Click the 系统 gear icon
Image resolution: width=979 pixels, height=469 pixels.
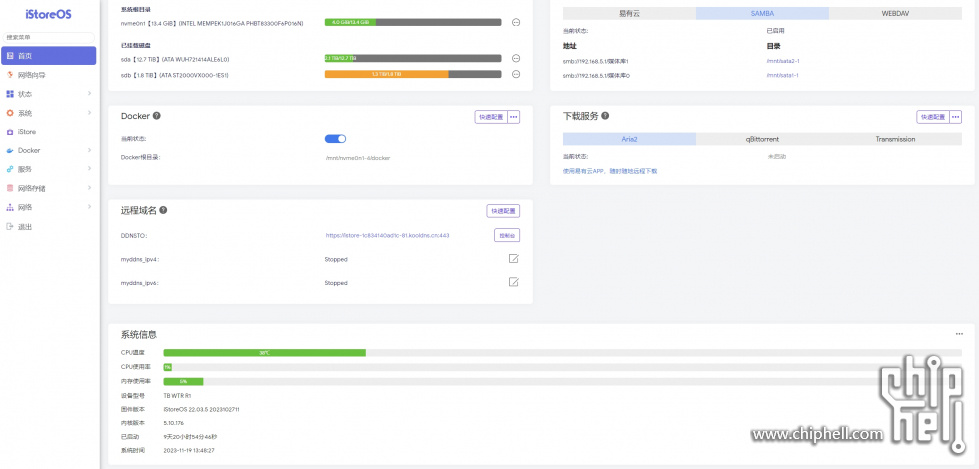point(9,113)
